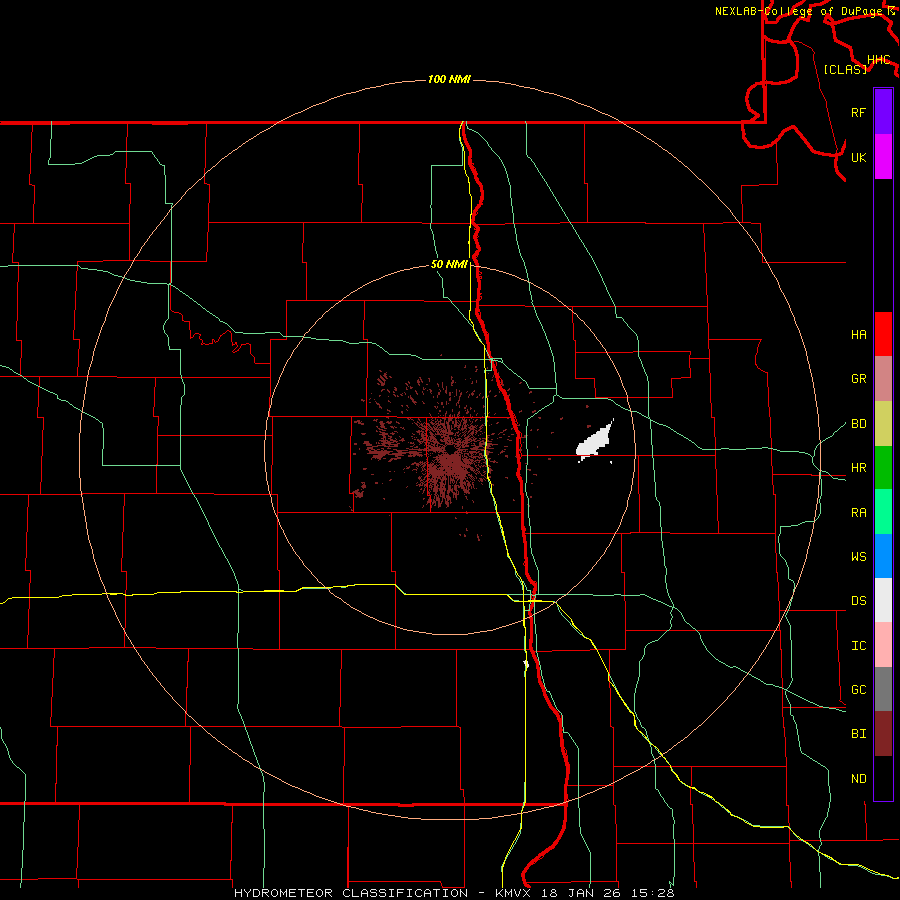Click the UK legend label
900x900 pixels.
click(858, 157)
